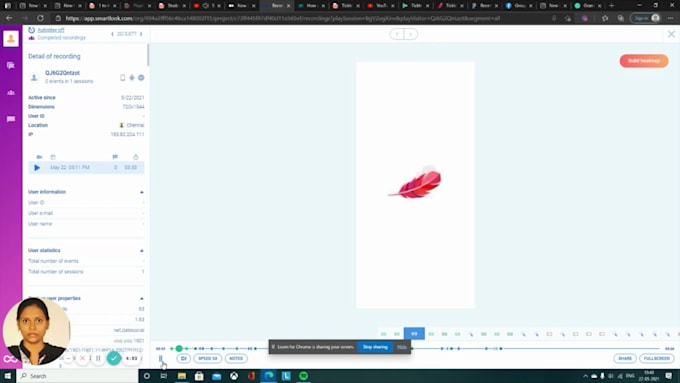
Task: Pause the Loom recording control
Action: (x=98, y=358)
